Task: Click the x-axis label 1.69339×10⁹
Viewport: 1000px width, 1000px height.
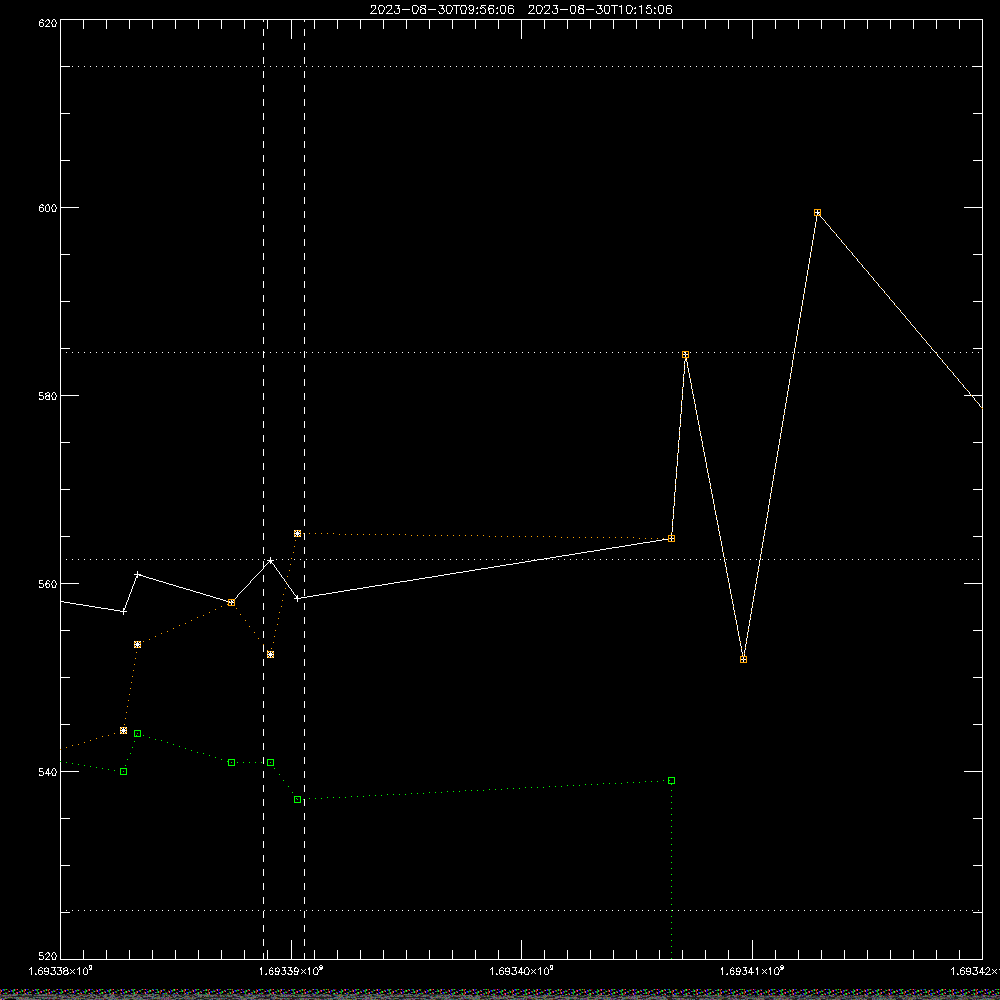Action: click(x=291, y=971)
